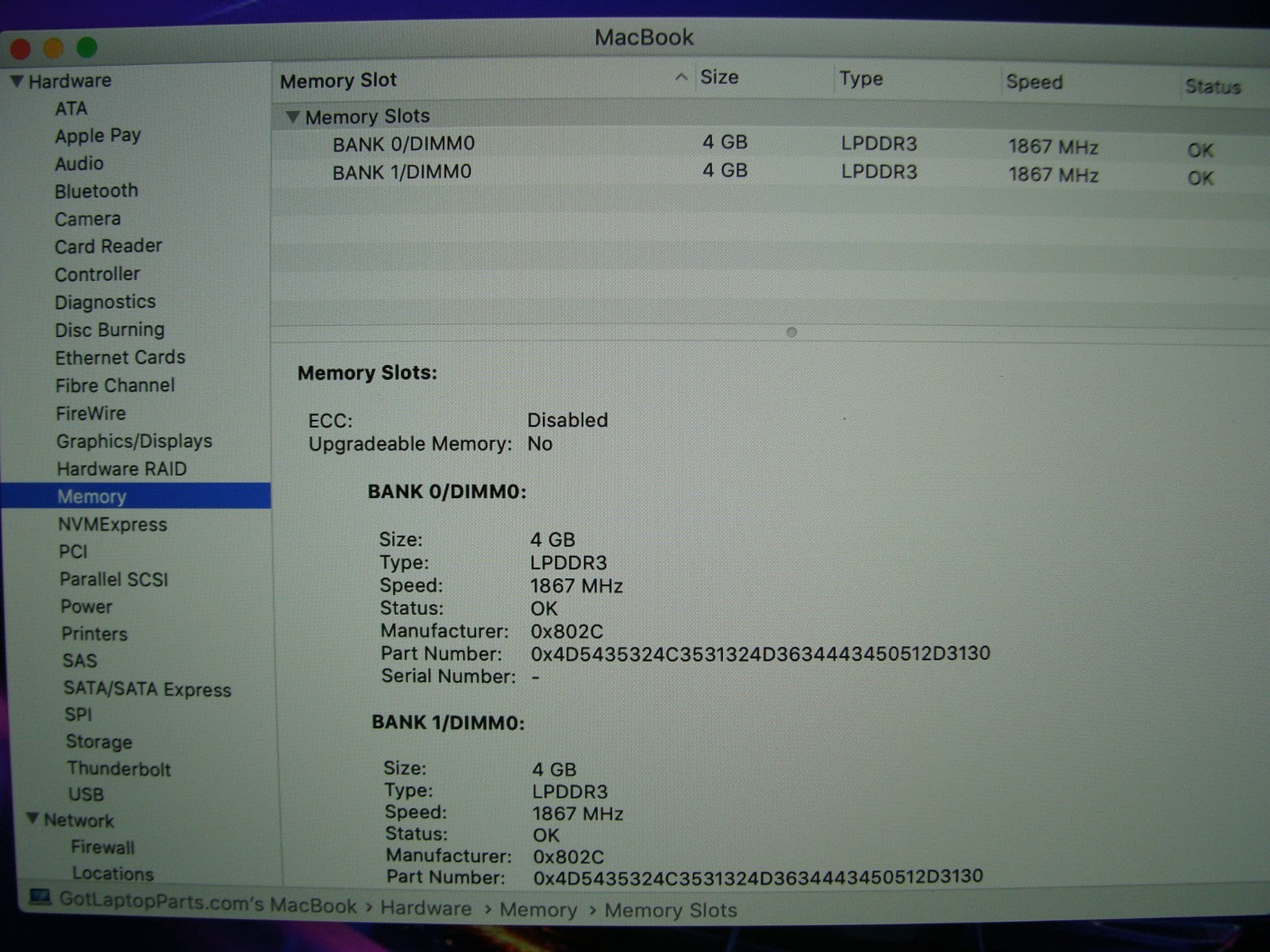The height and width of the screenshot is (952, 1270).
Task: Collapse the Memory Slots disclosure triangle
Action: click(293, 117)
